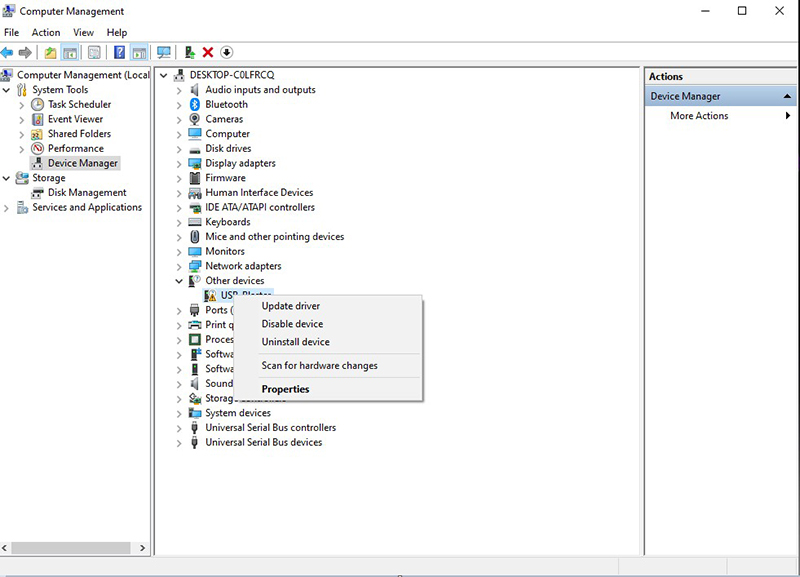Open More Actions in Actions pane
This screenshot has width=800, height=577.
pos(699,116)
